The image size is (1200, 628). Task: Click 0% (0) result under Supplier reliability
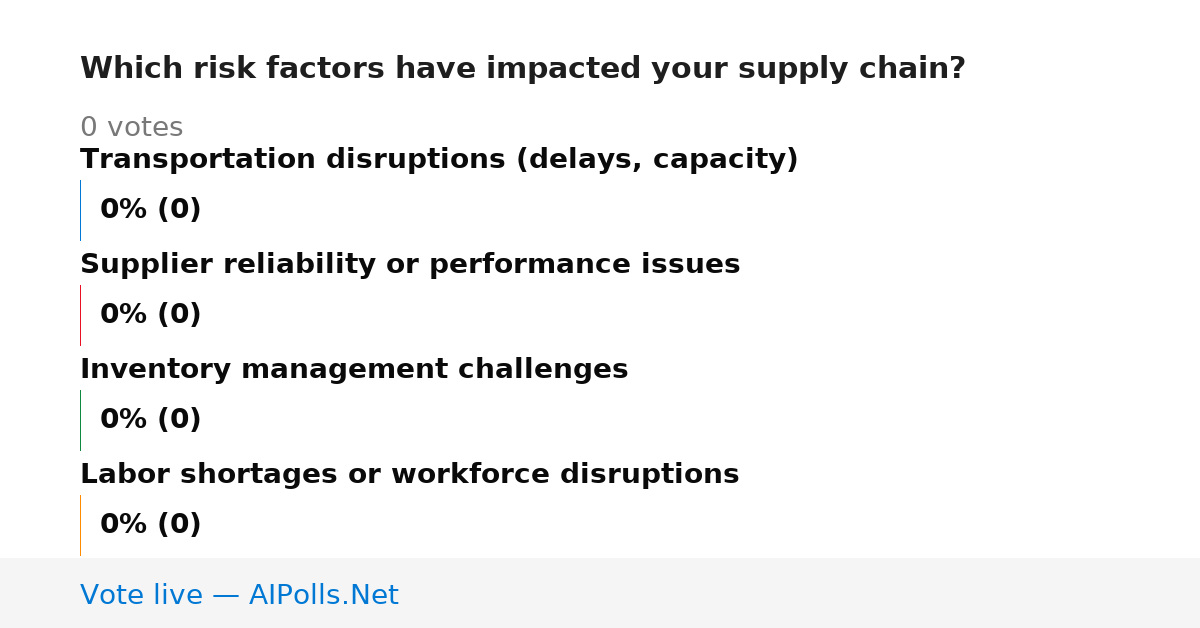tap(151, 315)
